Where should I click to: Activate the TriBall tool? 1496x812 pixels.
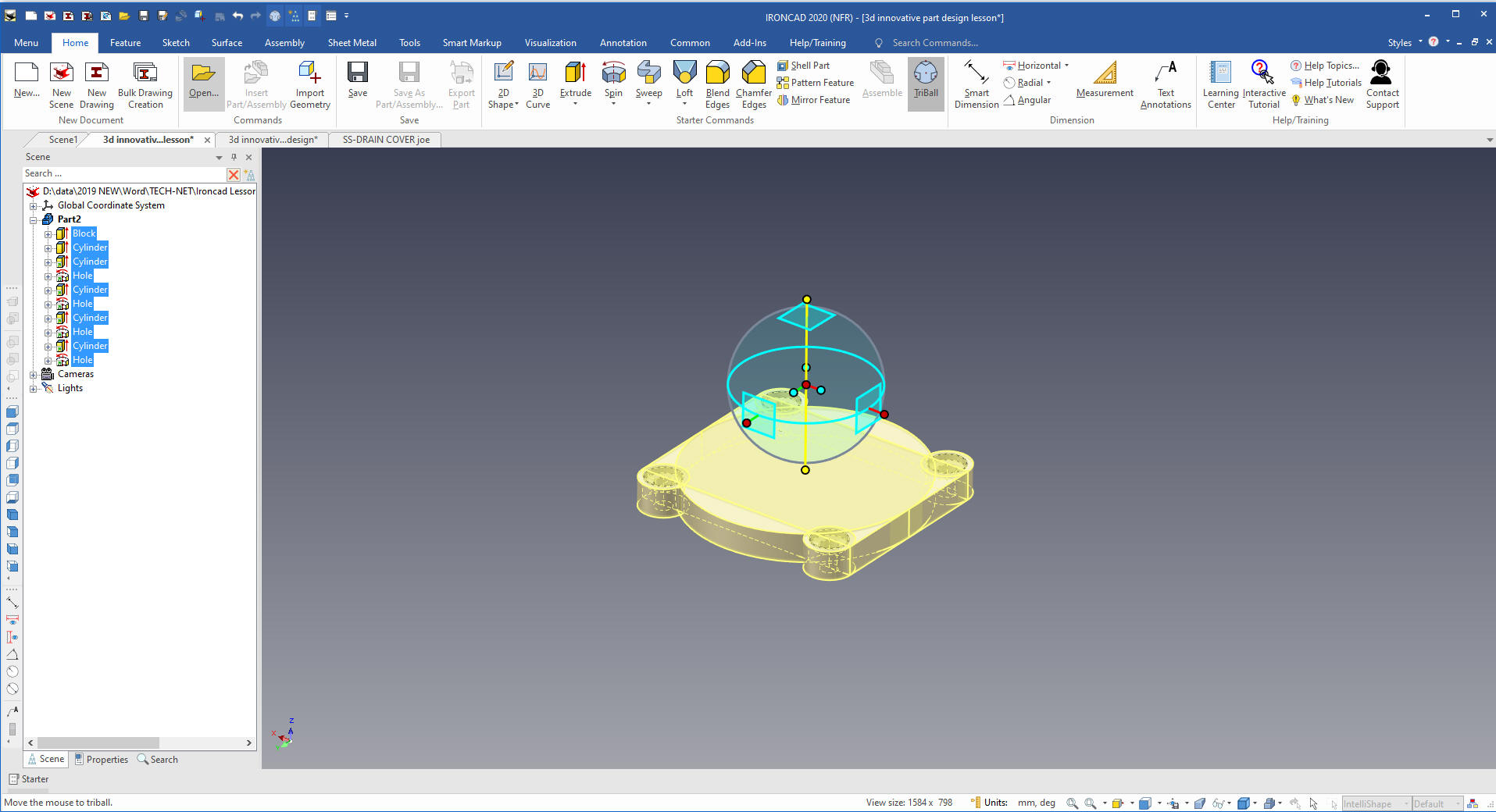click(x=925, y=80)
